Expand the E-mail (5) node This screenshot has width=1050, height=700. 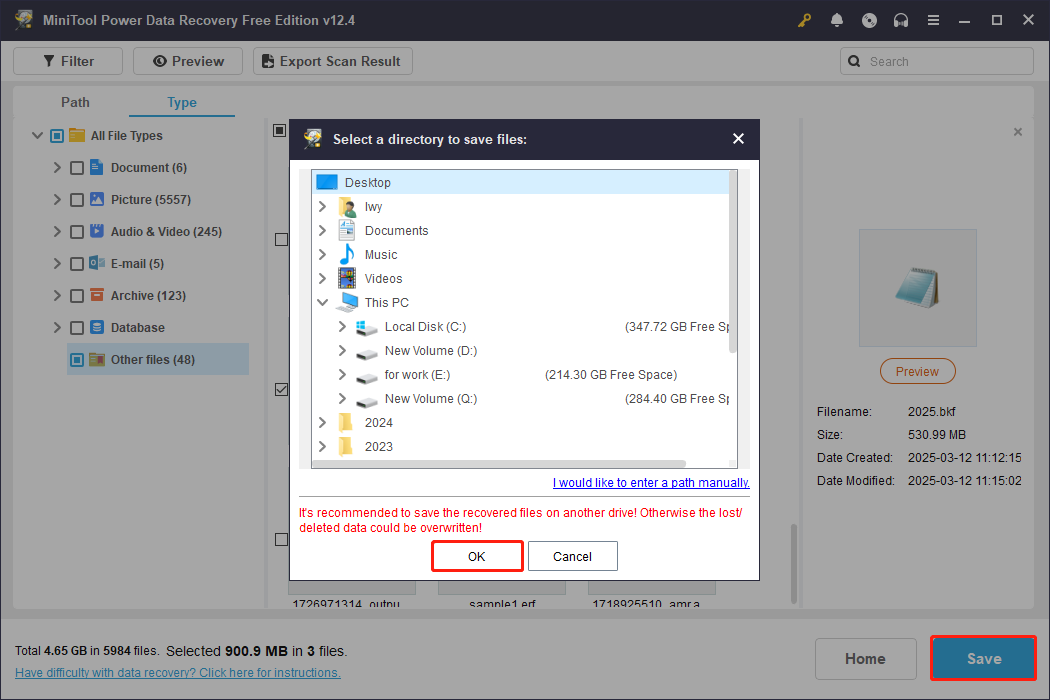[x=57, y=264]
